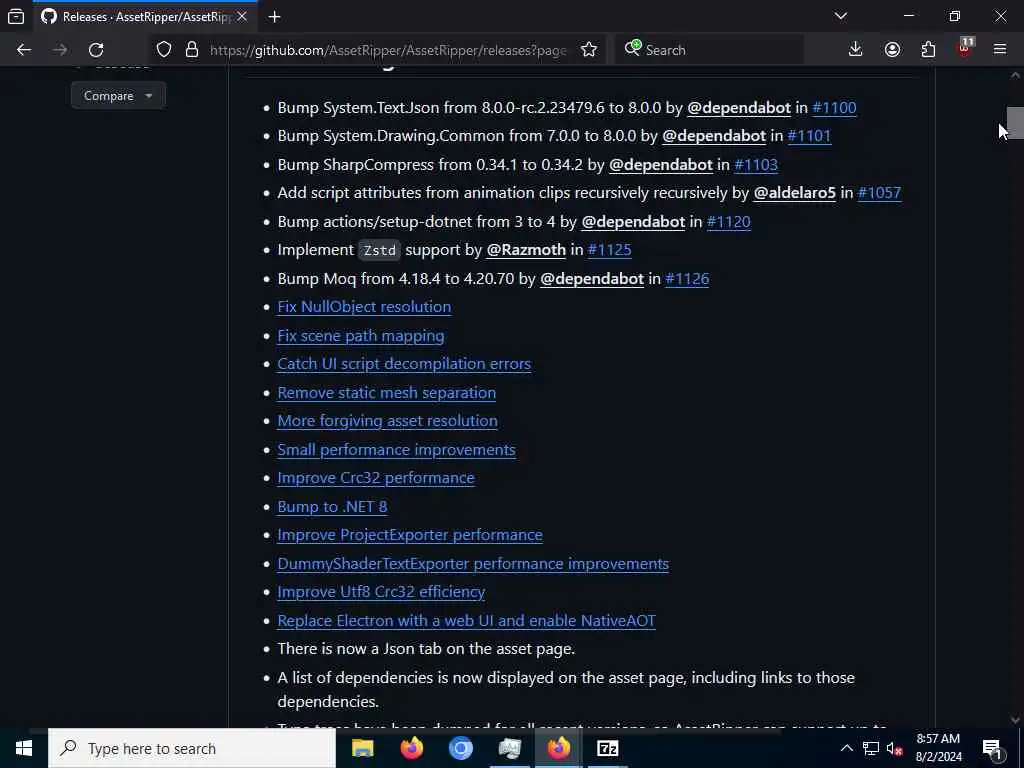Open Firefox View button in tab strip

[x=16, y=16]
